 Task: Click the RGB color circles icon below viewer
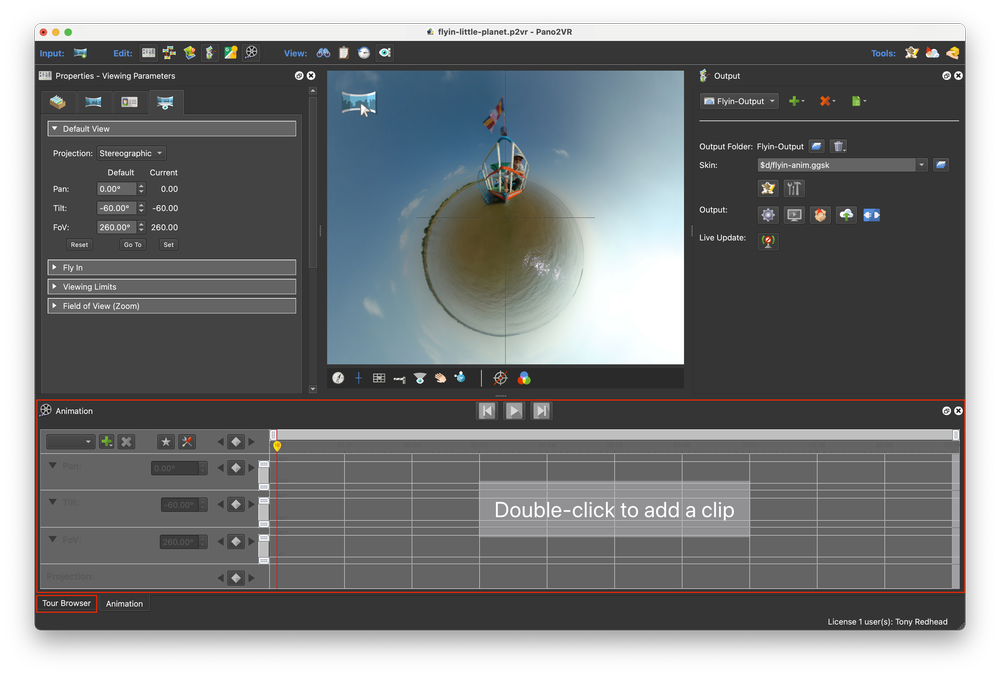pyautogui.click(x=524, y=378)
